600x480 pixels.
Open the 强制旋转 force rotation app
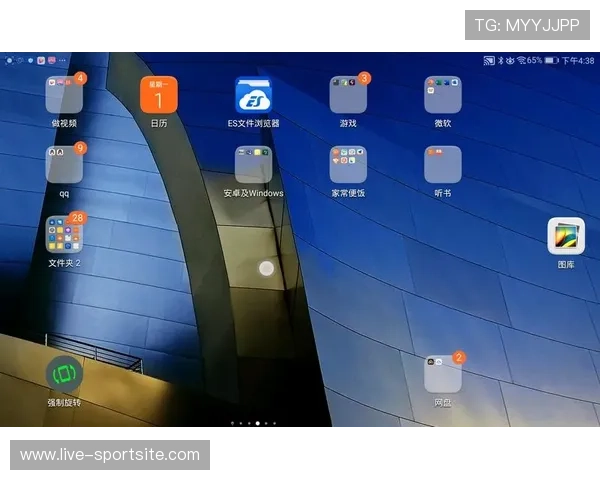(64, 374)
